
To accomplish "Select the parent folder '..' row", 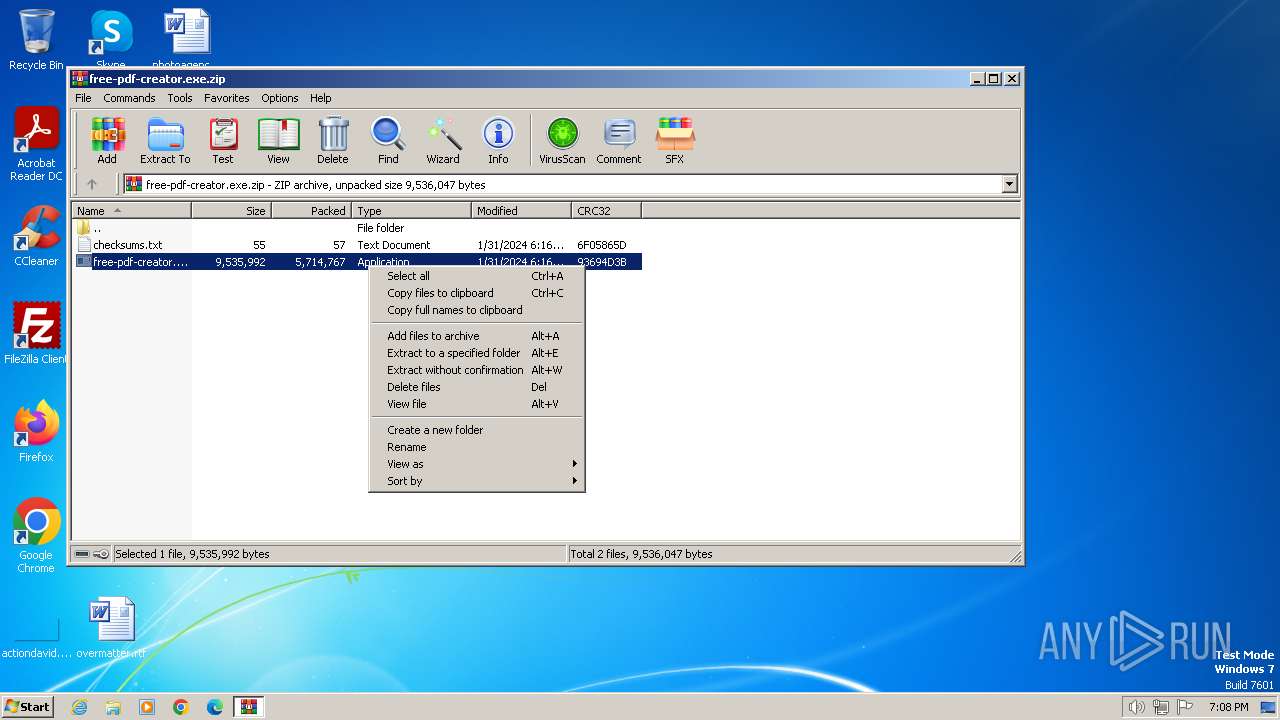I will pos(357,228).
